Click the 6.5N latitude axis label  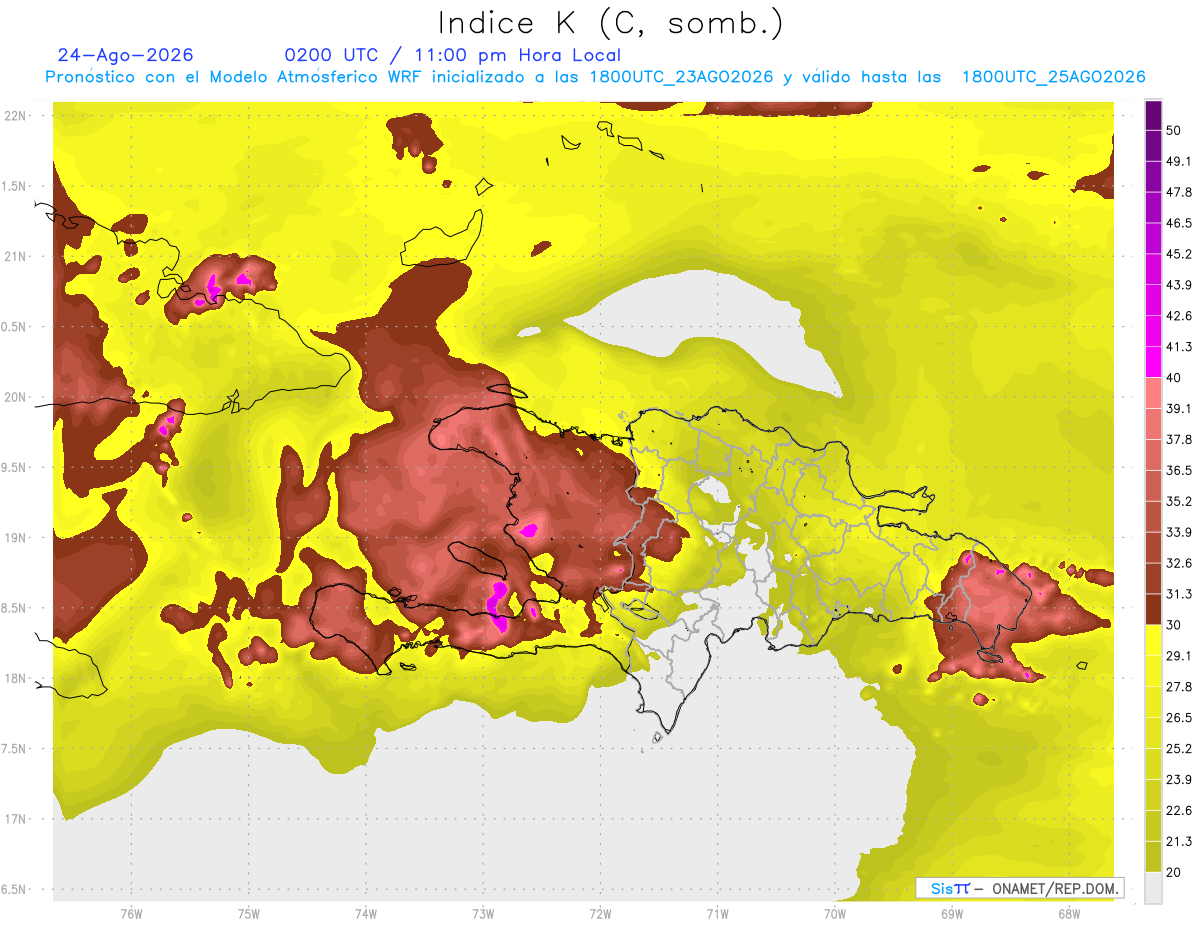pyautogui.click(x=15, y=889)
